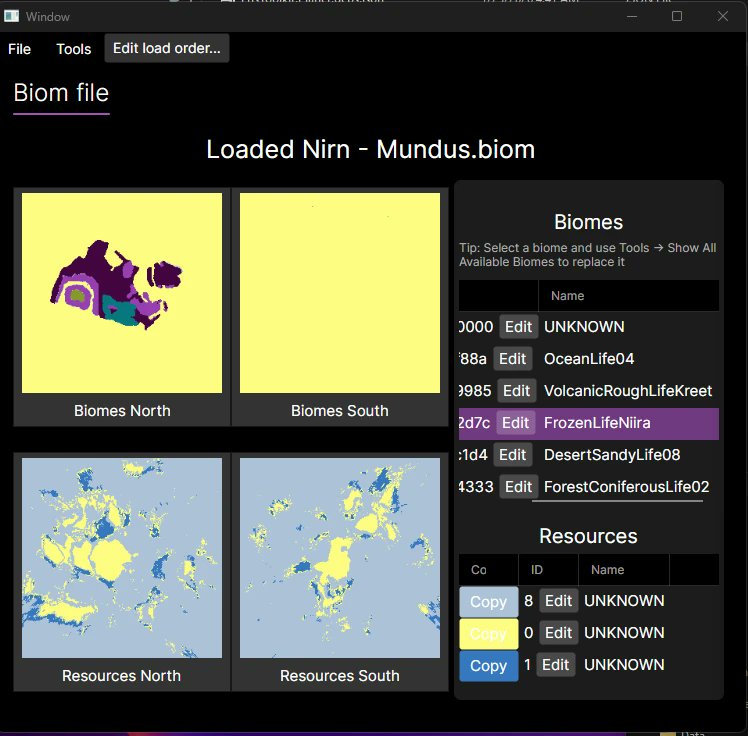Open the Tools menu
748x736 pixels.
click(x=73, y=49)
